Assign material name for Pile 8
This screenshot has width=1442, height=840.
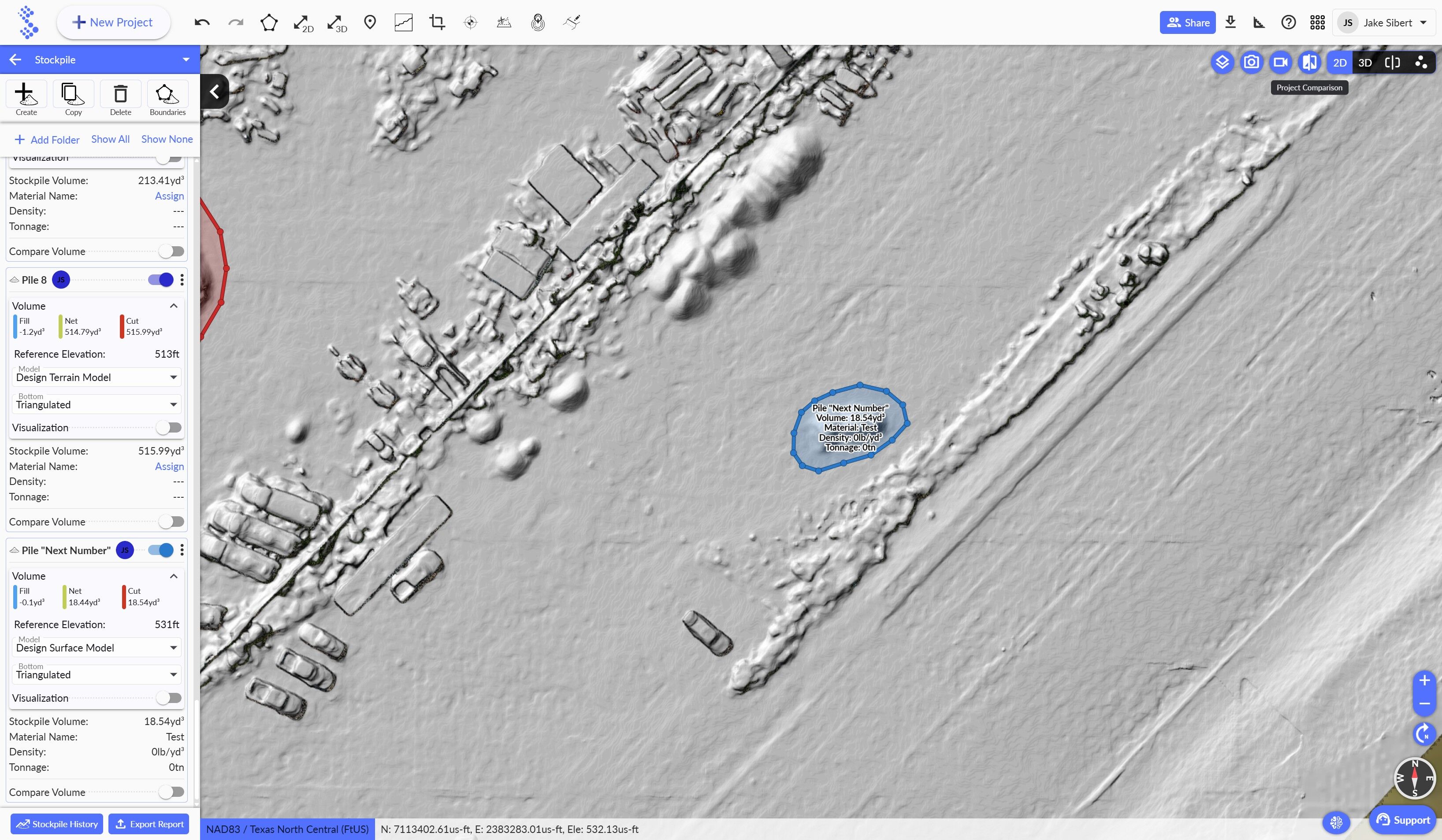pyautogui.click(x=169, y=466)
